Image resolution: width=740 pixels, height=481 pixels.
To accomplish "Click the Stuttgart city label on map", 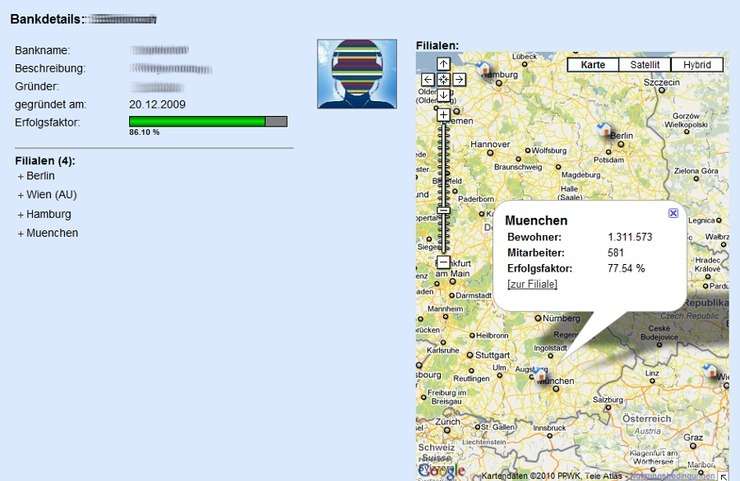I will coord(492,355).
